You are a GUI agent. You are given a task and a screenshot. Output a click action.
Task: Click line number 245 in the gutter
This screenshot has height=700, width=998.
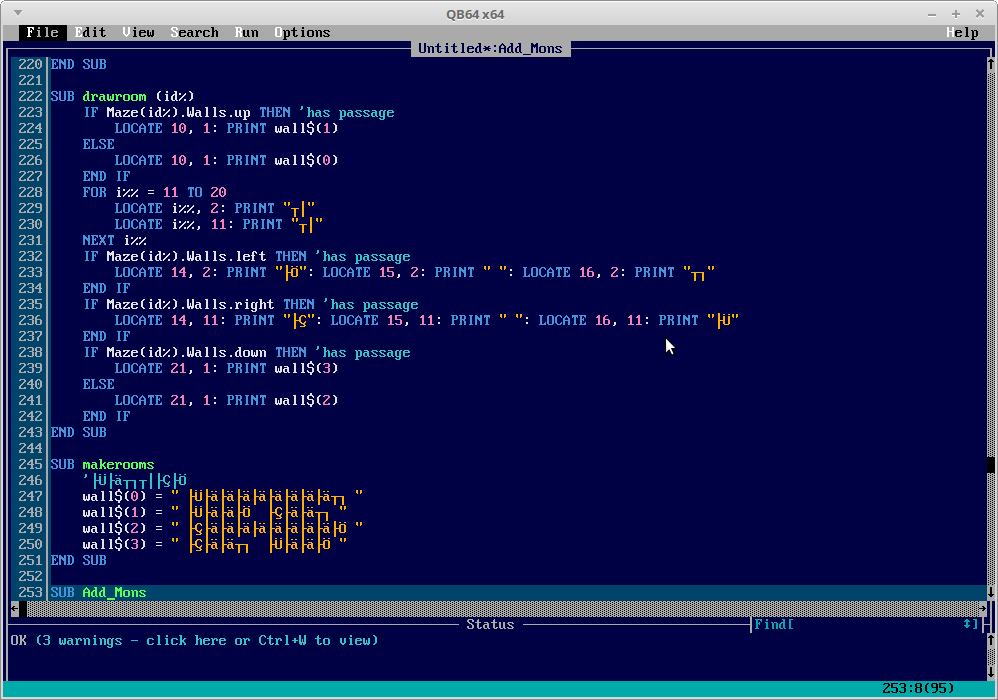pos(30,464)
